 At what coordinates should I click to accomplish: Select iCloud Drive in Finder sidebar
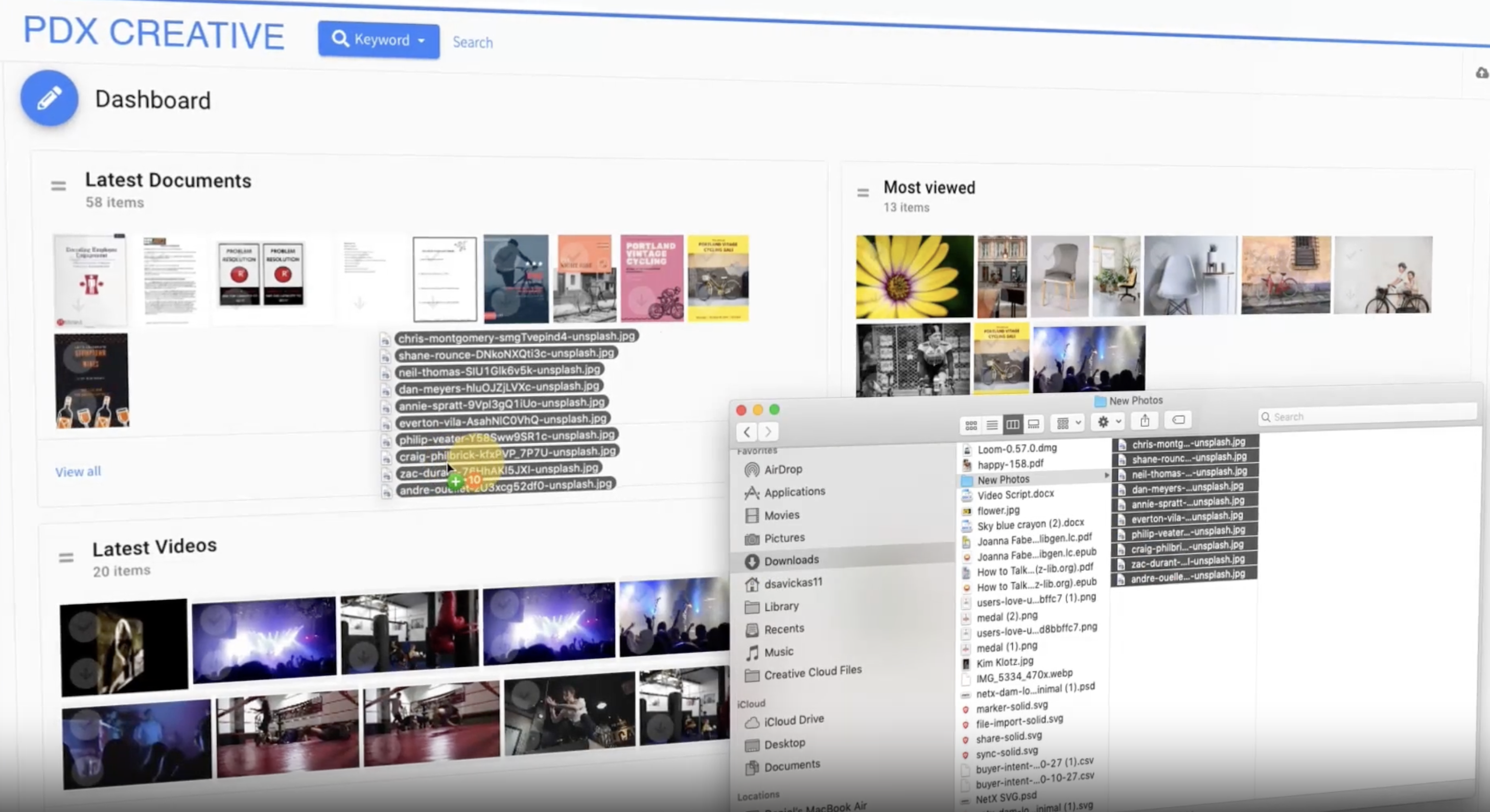(794, 720)
